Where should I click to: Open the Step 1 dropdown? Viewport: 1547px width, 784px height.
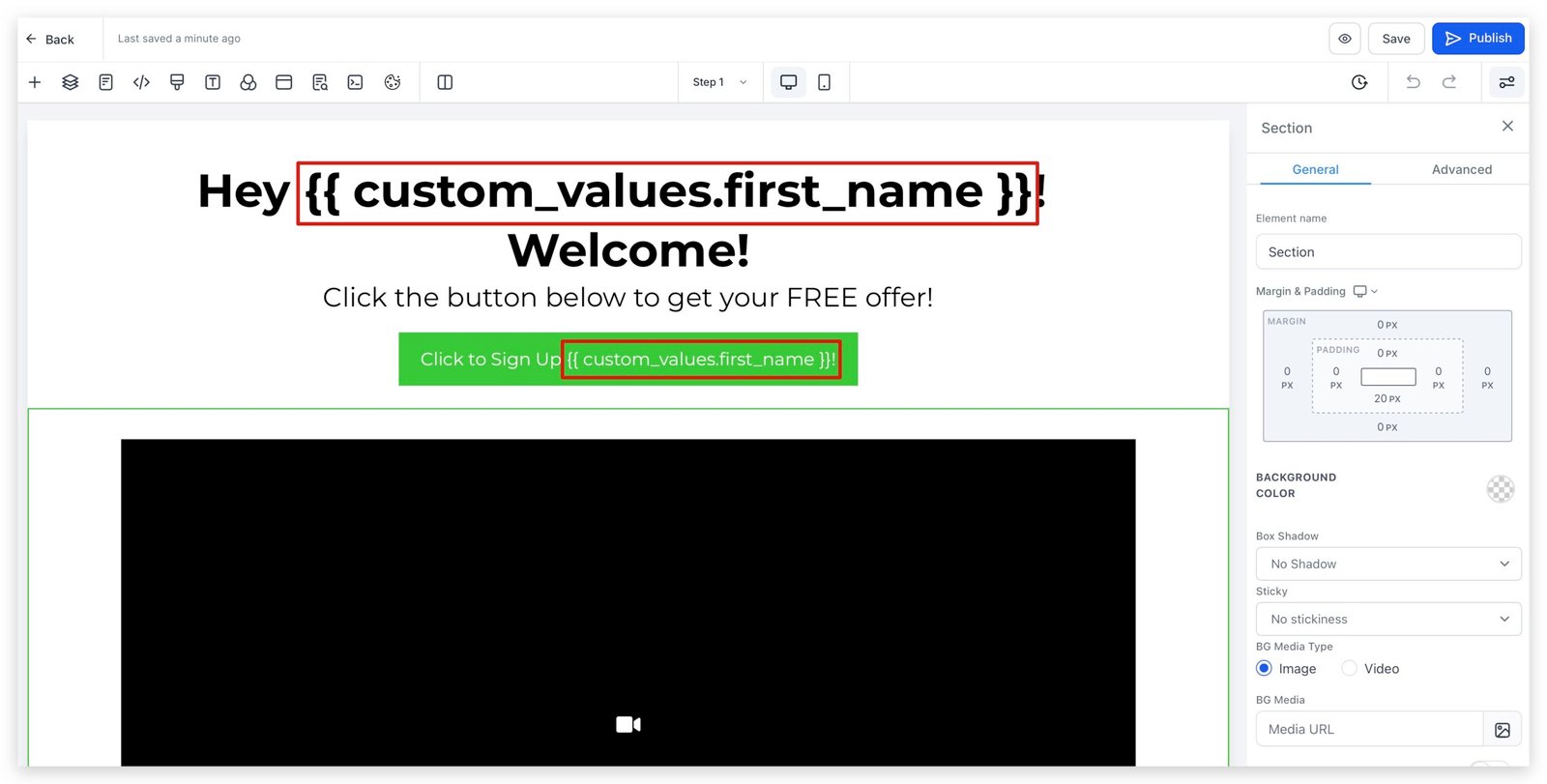pyautogui.click(x=719, y=82)
